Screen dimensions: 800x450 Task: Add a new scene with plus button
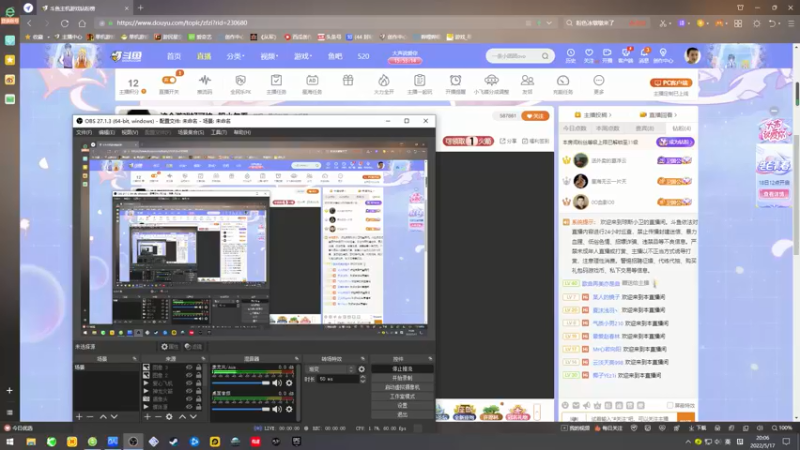point(79,417)
